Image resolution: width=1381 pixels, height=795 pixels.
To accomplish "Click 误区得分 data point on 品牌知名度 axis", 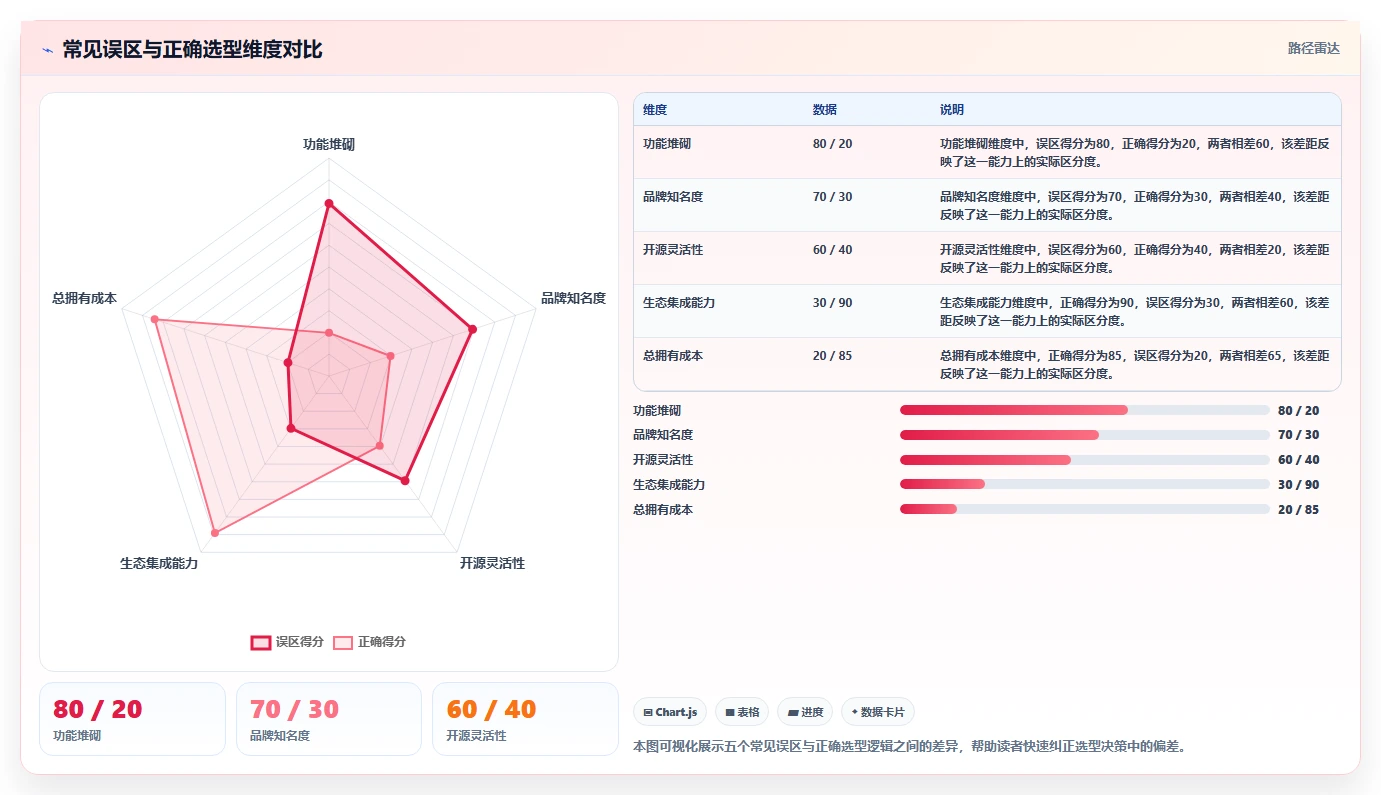I will tap(473, 328).
